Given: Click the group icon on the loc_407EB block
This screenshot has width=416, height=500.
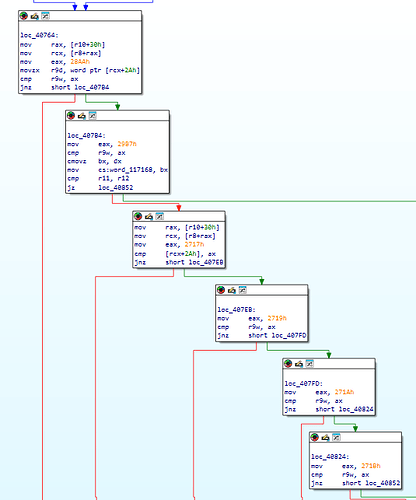Looking at the screenshot, I should coord(243,290).
